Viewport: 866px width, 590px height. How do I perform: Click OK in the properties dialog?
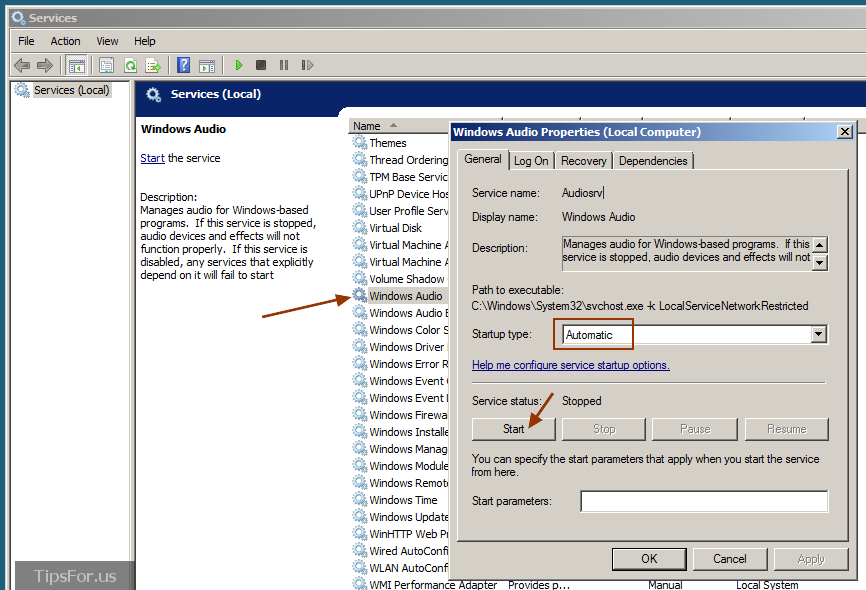click(x=649, y=559)
